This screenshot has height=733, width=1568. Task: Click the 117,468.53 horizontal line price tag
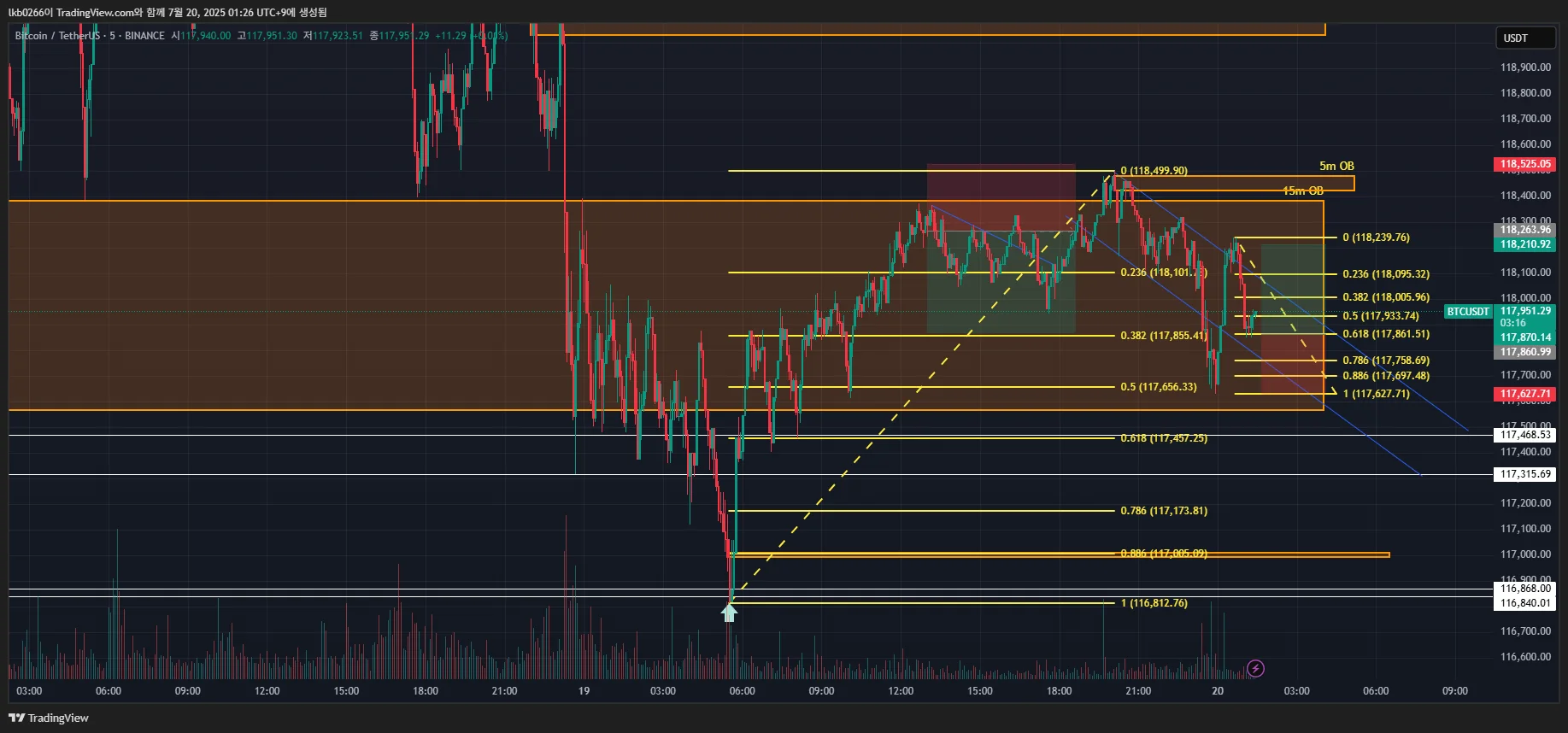pos(1525,435)
